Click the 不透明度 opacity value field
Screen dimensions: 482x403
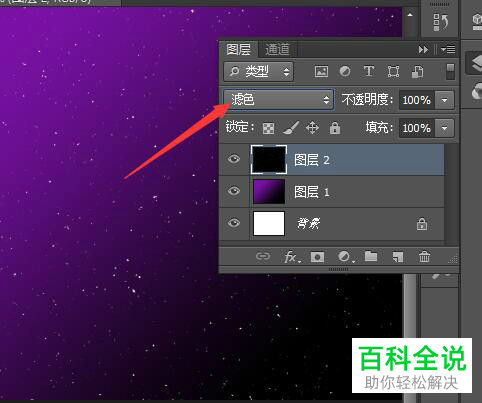point(416,100)
